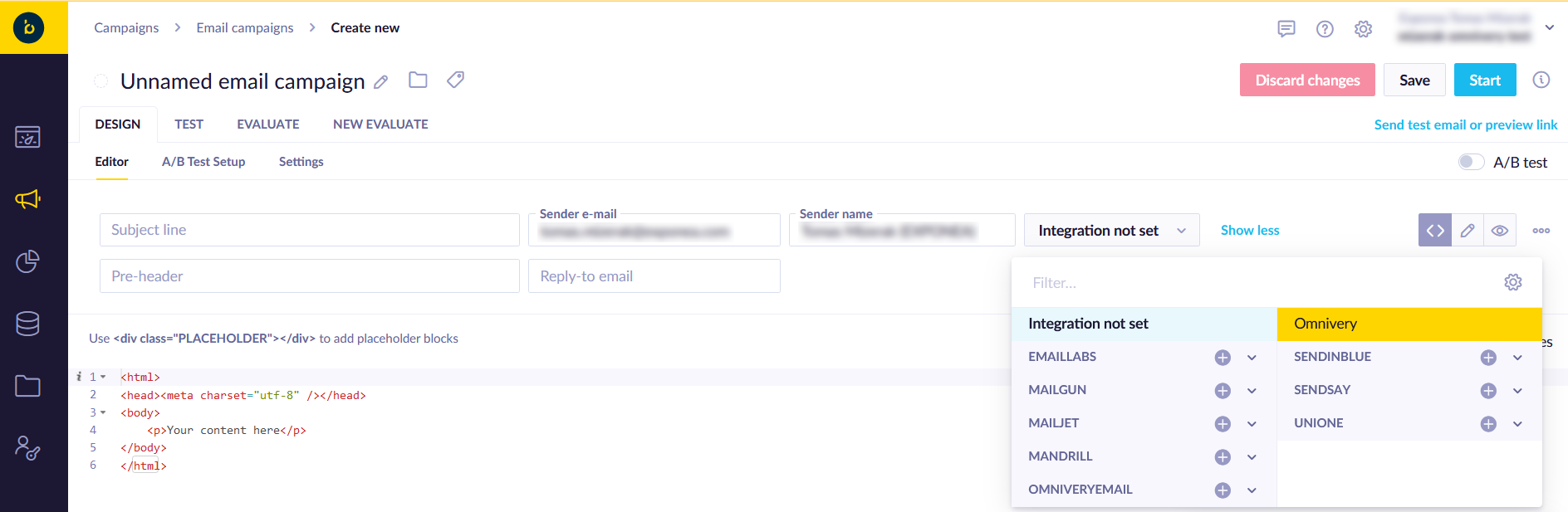Expand the SENDINBLUE integration chevron
The height and width of the screenshot is (512, 1568).
[1517, 358]
